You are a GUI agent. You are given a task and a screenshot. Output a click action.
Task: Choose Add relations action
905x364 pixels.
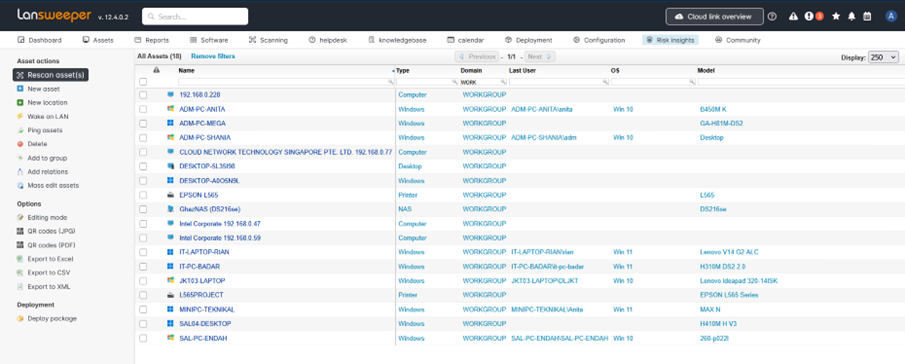(x=47, y=172)
